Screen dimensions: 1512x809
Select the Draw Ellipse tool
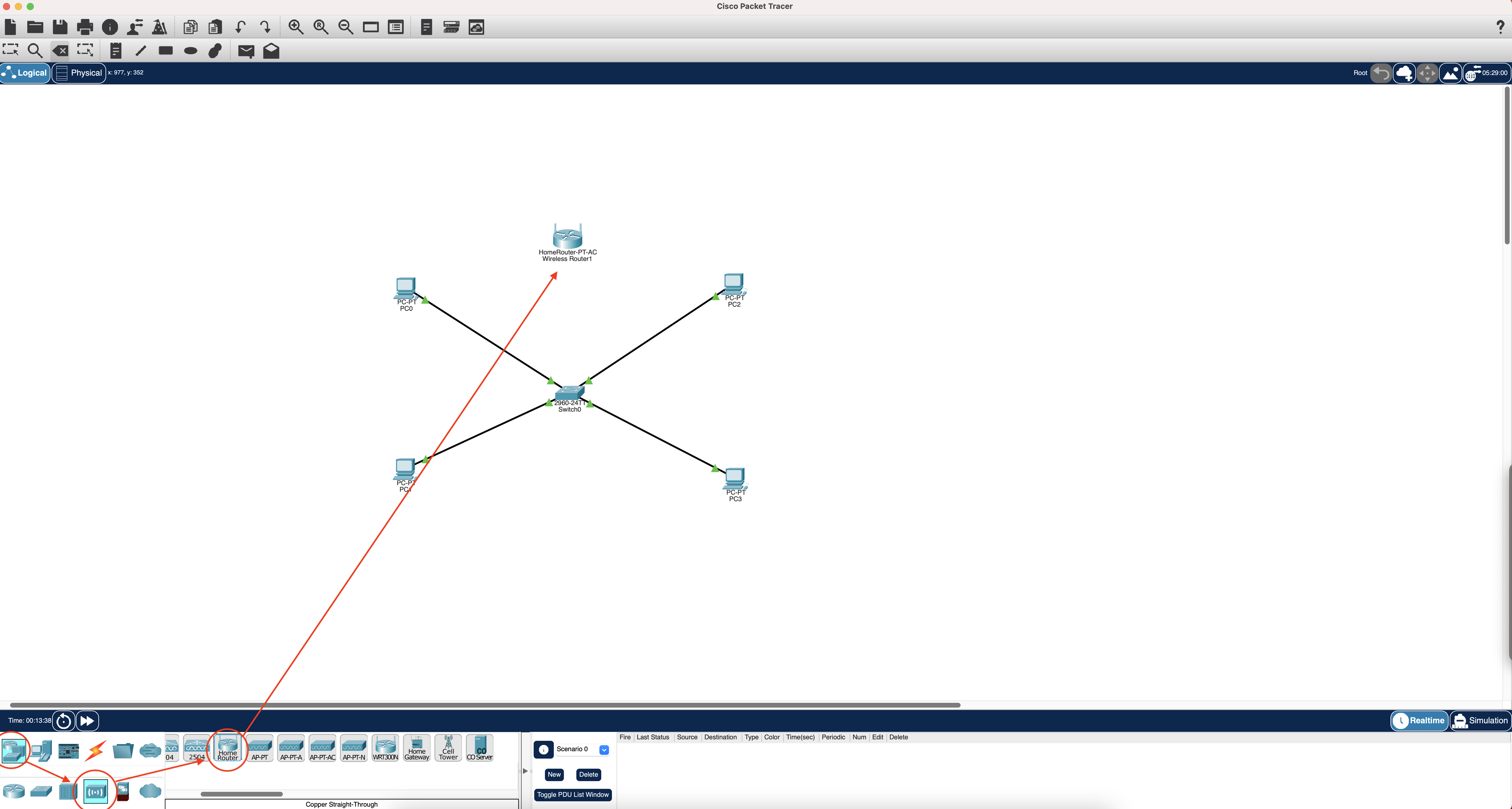pyautogui.click(x=191, y=51)
